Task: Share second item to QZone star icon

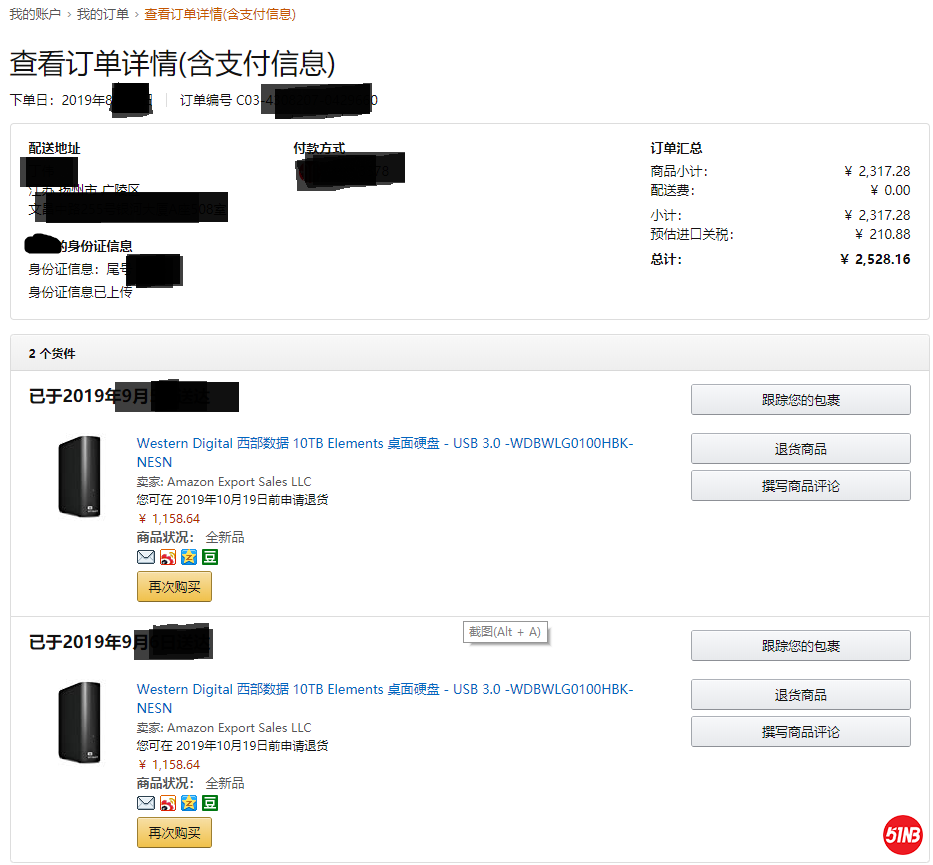Action: 189,803
